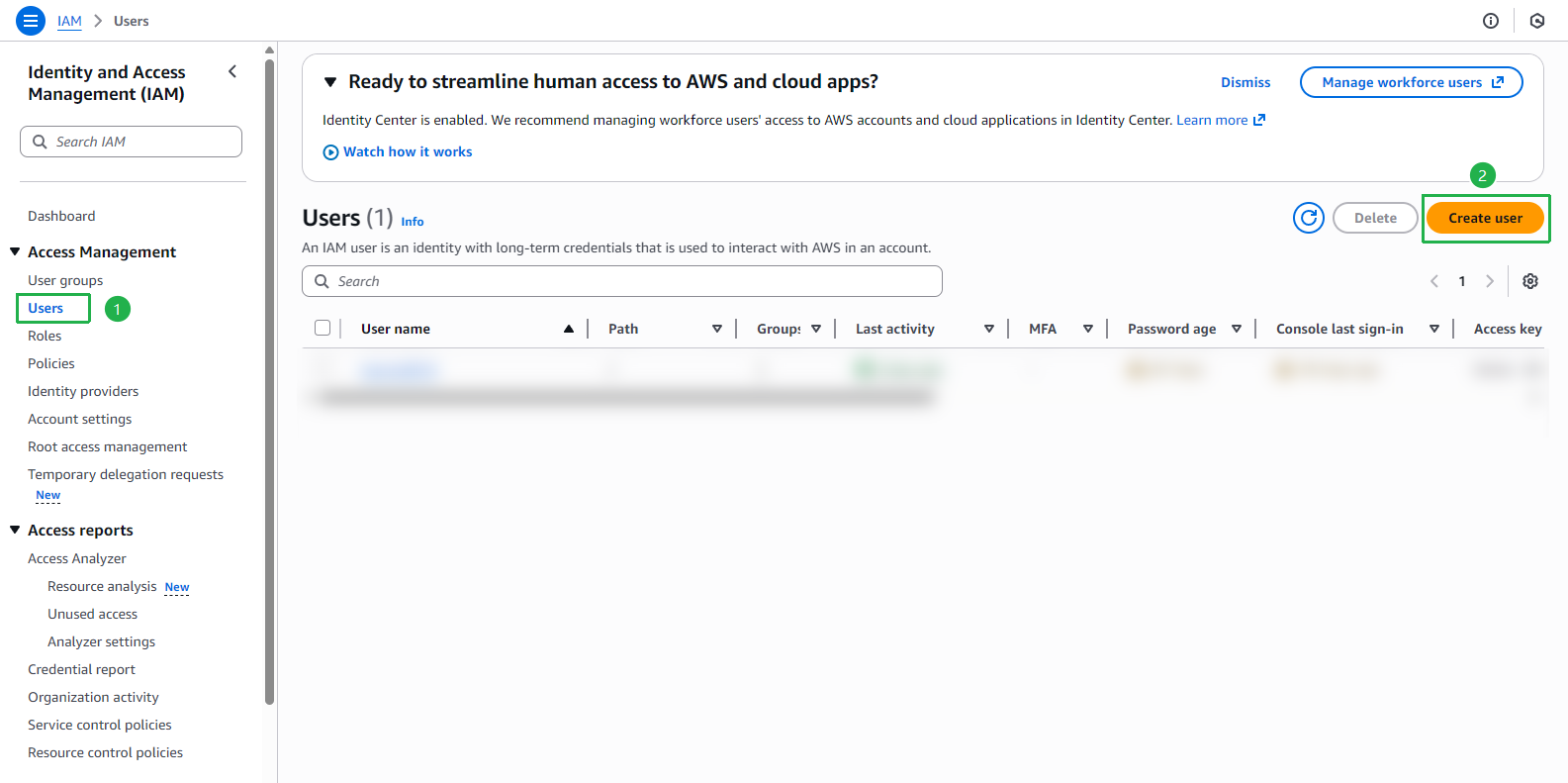
Task: Open Policies in side navigation
Action: (51, 363)
